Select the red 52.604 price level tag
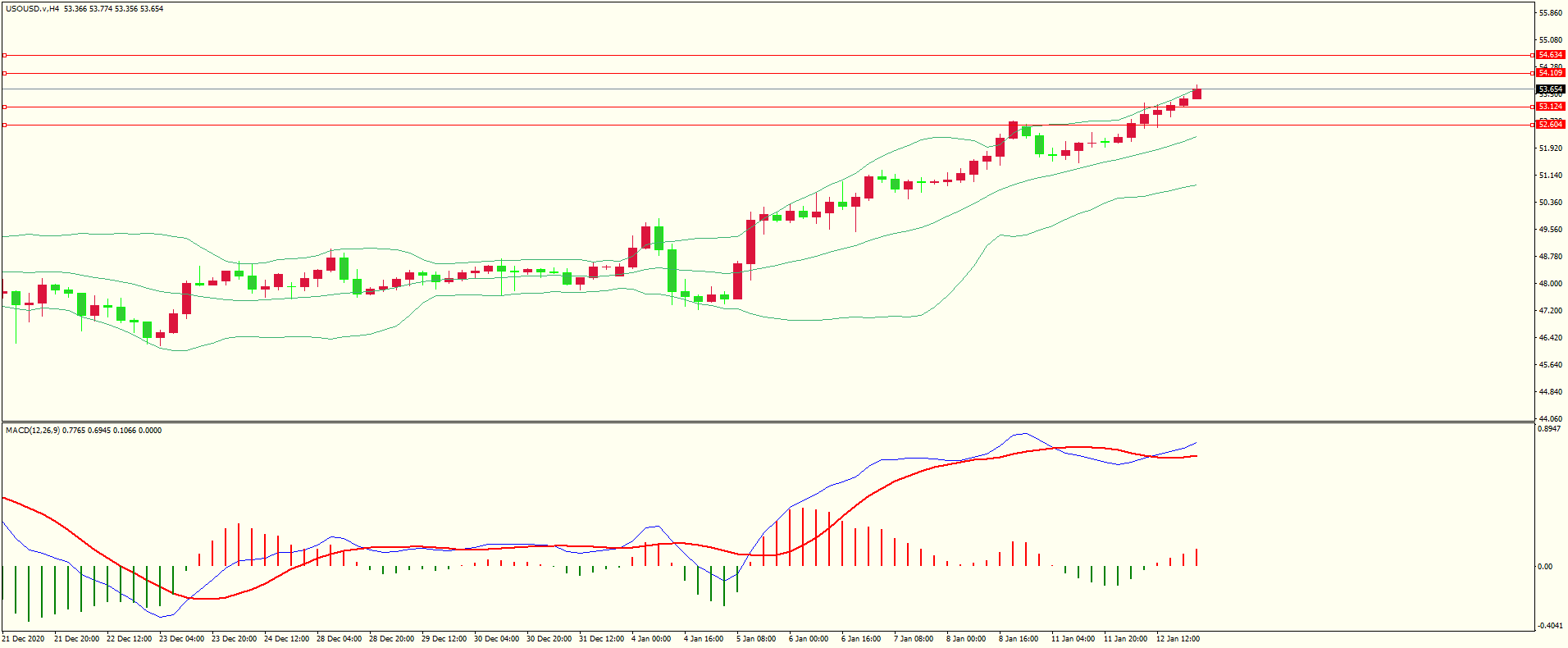 coord(1550,125)
